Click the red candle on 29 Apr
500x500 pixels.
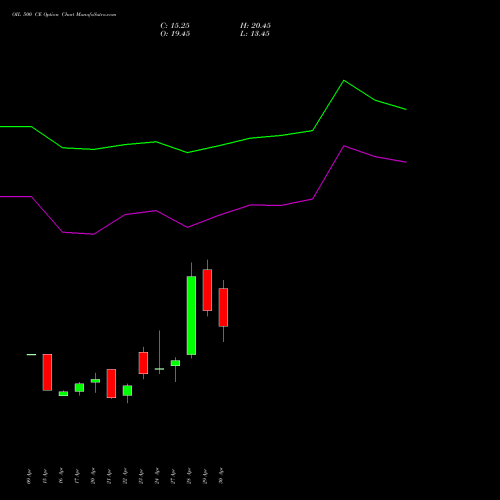point(207,290)
